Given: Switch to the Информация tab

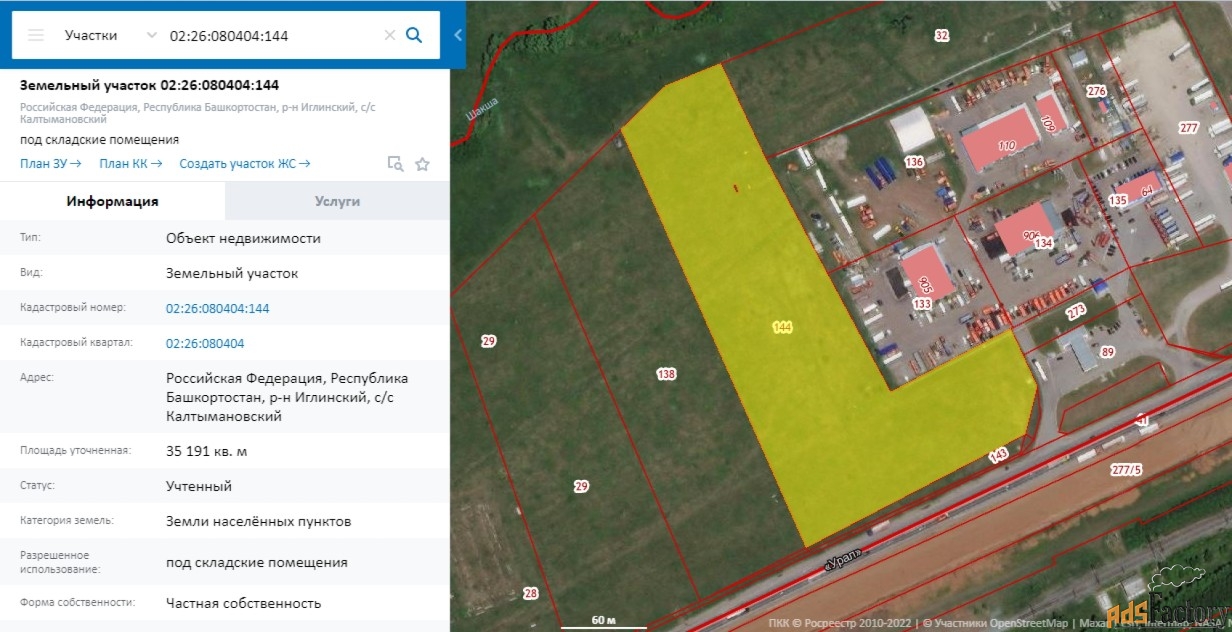Looking at the screenshot, I should [112, 201].
